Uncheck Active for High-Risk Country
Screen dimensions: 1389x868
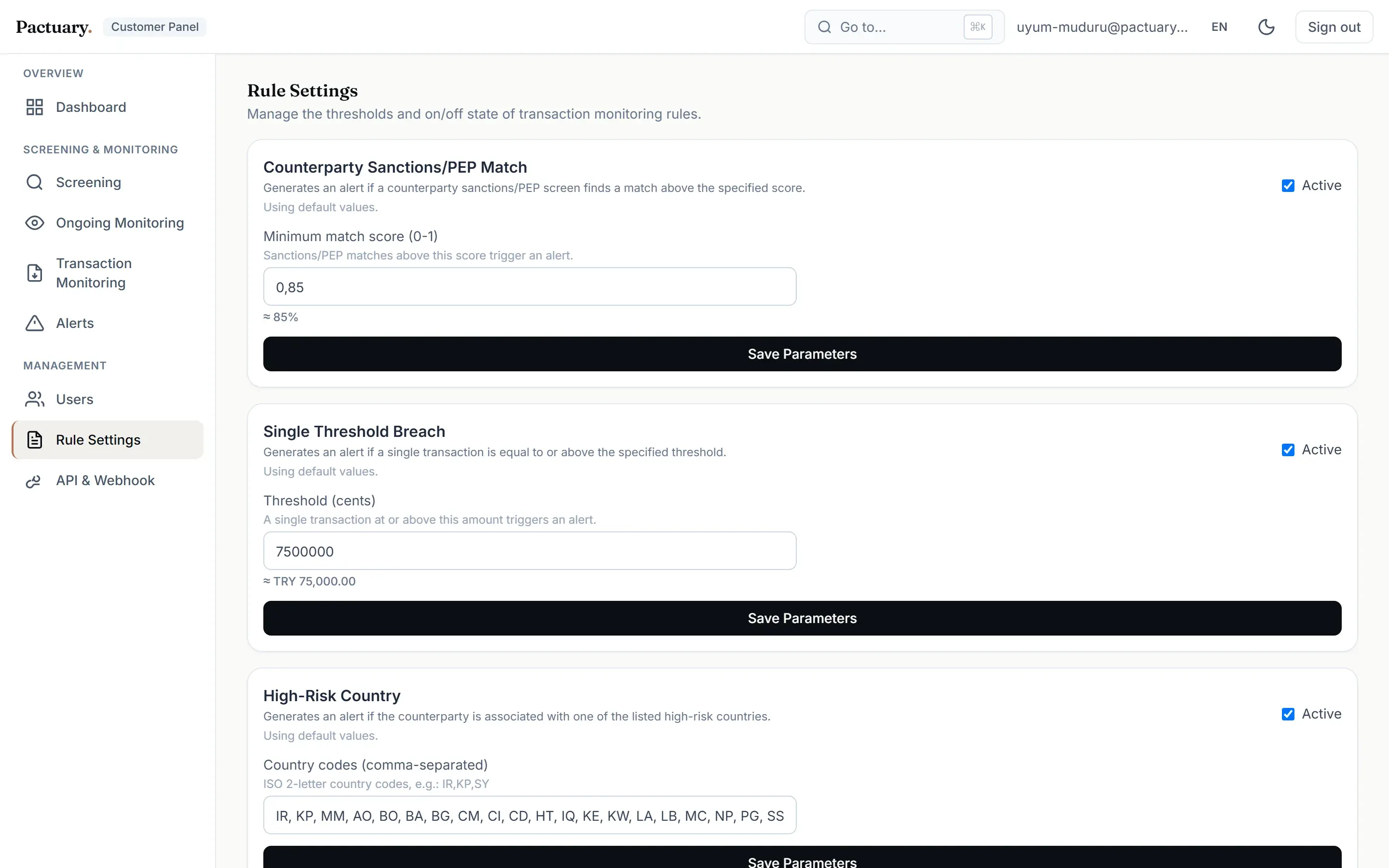[1288, 714]
